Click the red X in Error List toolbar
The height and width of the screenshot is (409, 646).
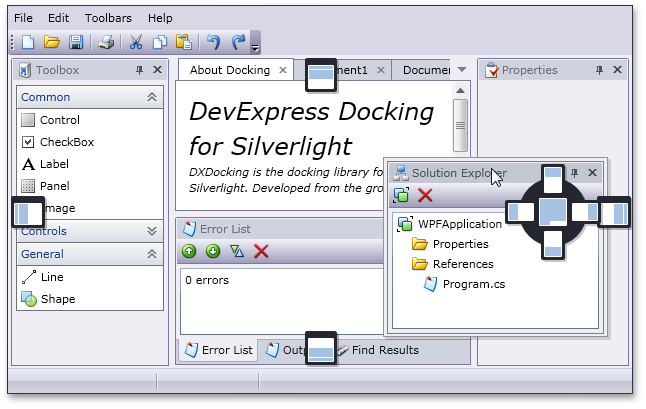[x=261, y=251]
